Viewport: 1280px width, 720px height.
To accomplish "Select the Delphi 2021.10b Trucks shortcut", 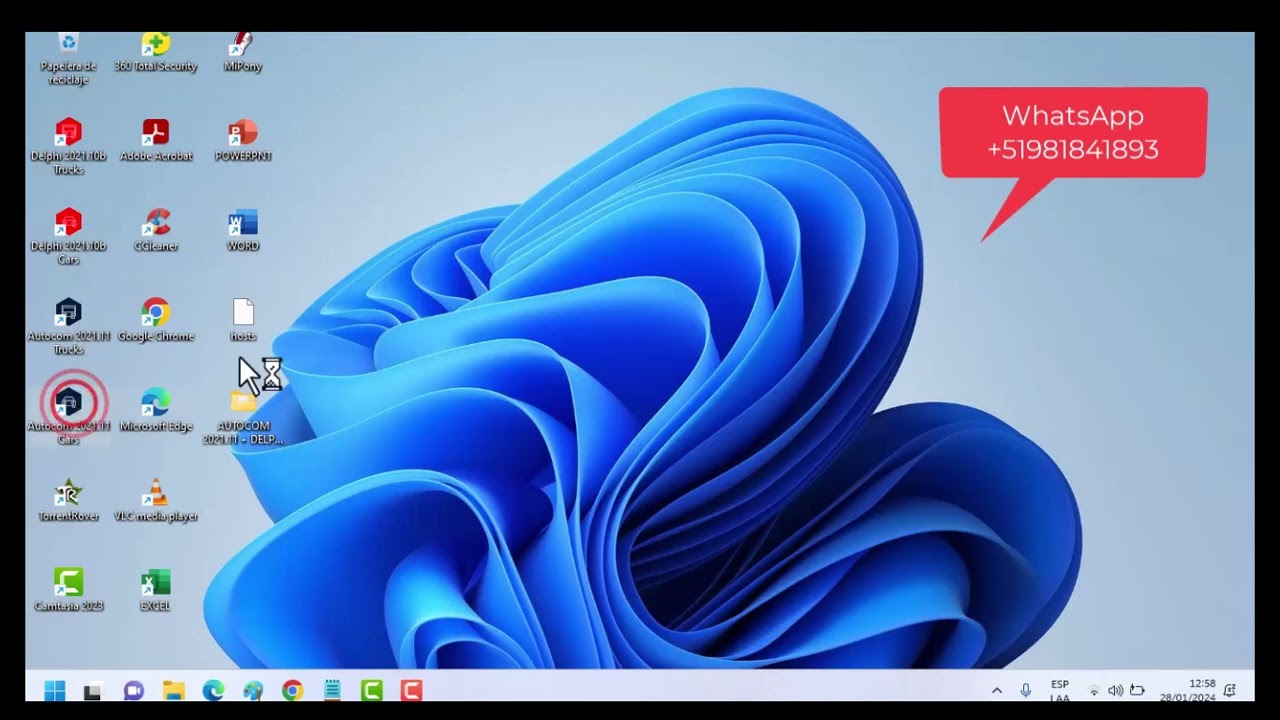I will 68,146.
